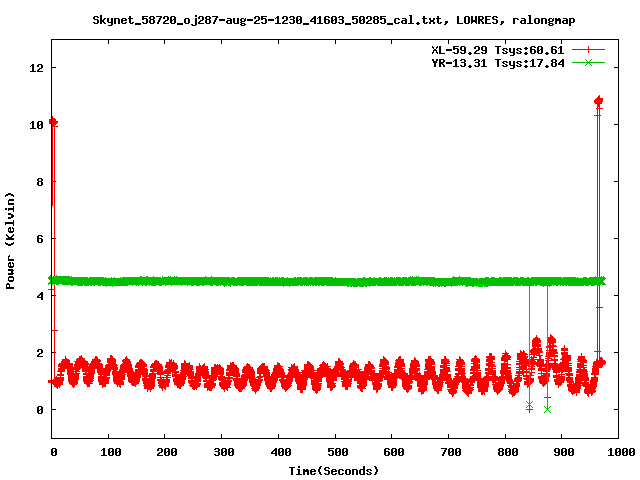Image resolution: width=640 pixels, height=480 pixels.
Task: Click the x-axis tick label '700'
Action: (451, 452)
